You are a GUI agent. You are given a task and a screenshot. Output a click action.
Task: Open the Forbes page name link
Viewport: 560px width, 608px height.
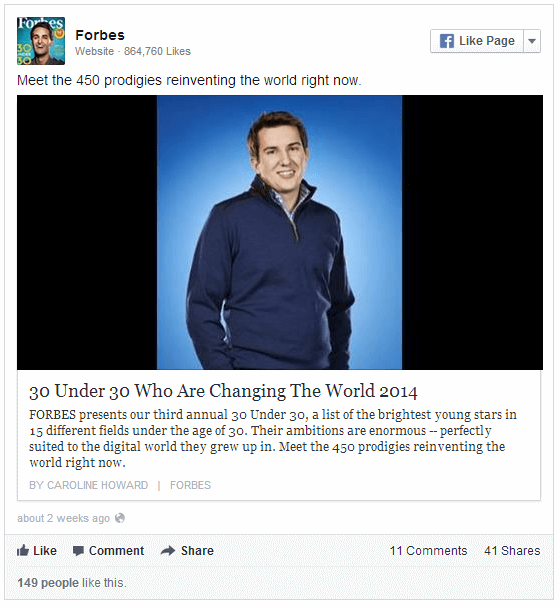(100, 35)
